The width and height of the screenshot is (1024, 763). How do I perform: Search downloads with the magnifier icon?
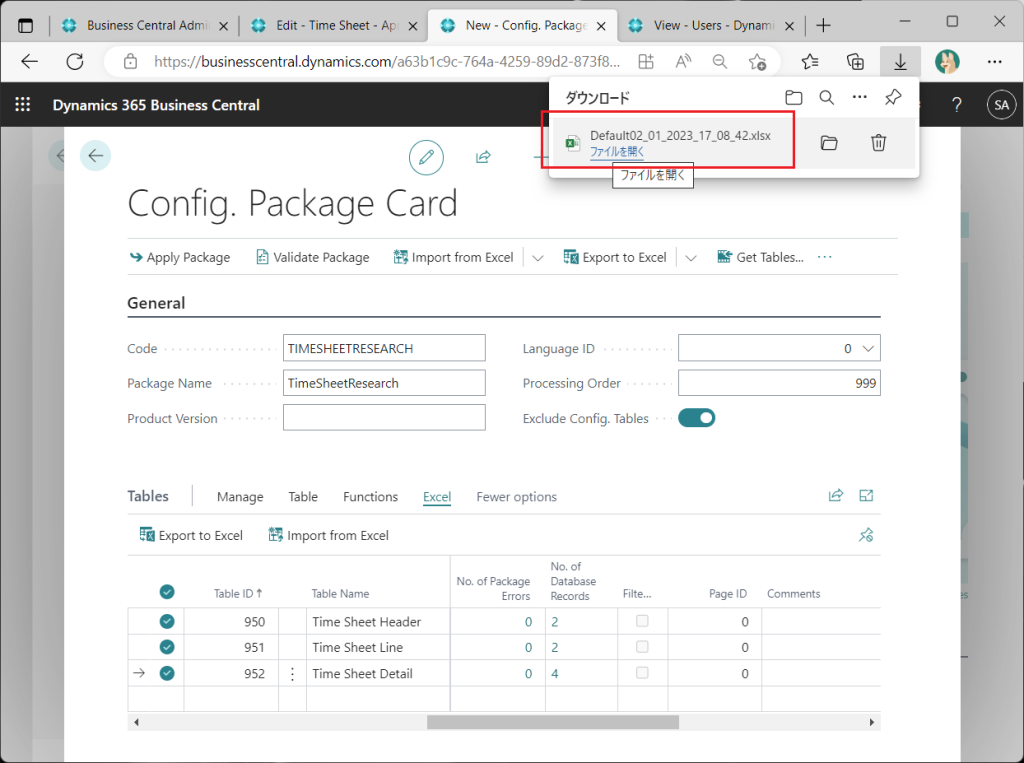tap(827, 98)
